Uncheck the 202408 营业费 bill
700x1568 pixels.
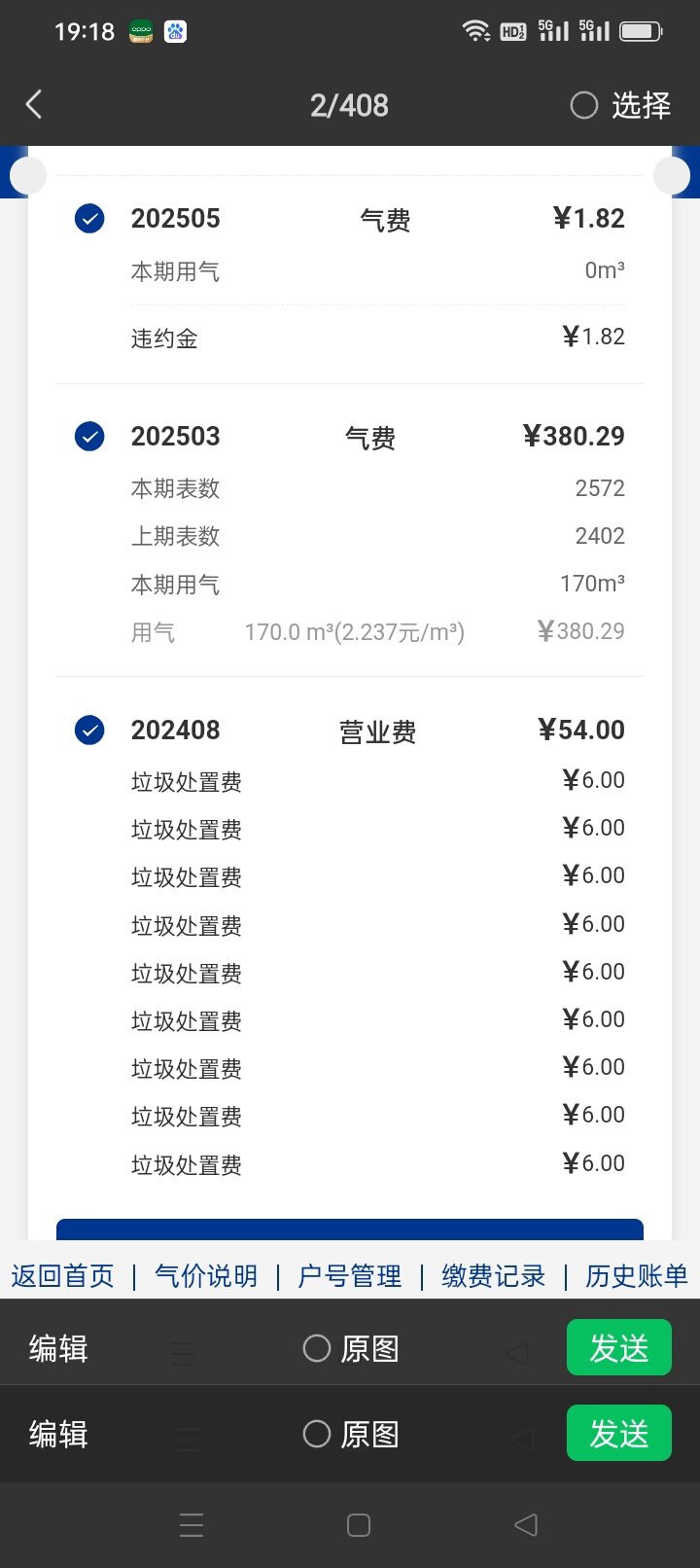[89, 730]
